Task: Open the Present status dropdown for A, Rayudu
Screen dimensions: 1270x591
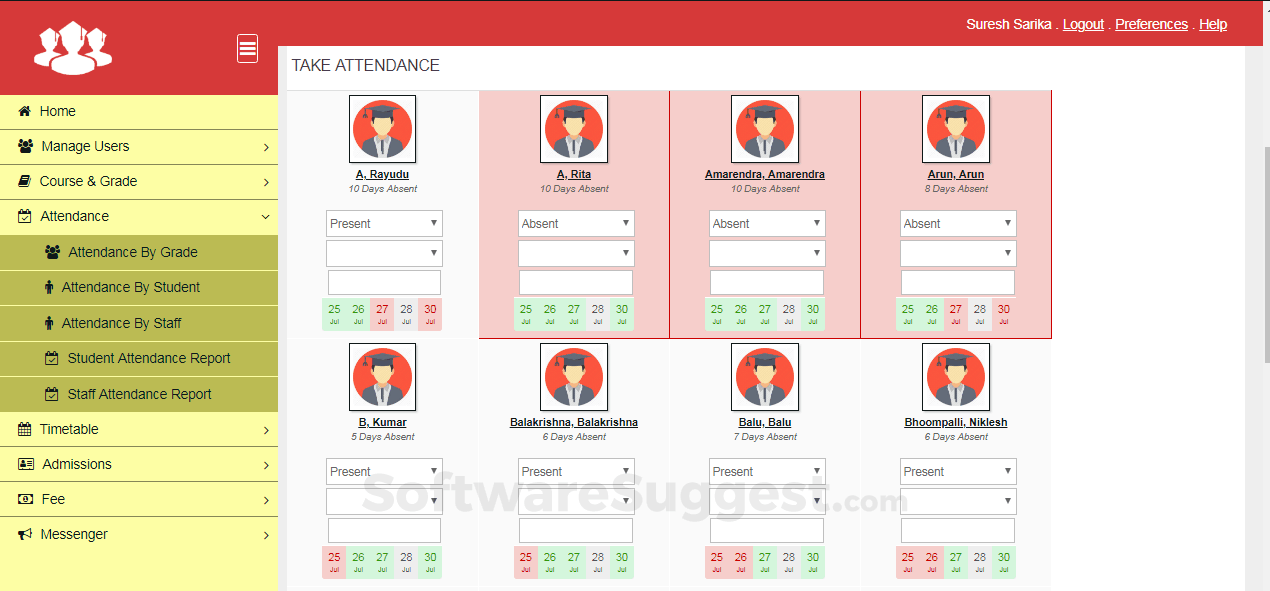Action: [383, 223]
